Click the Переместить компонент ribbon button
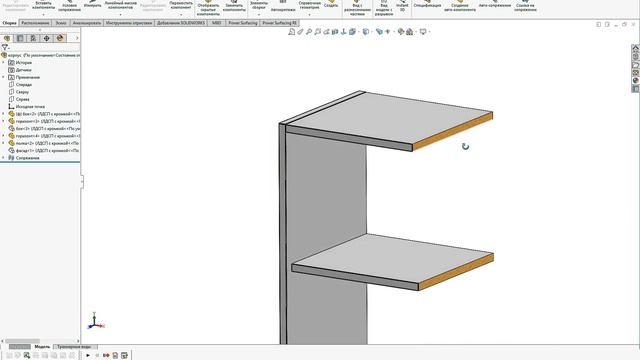This screenshot has height=360, width=640. coord(181,5)
